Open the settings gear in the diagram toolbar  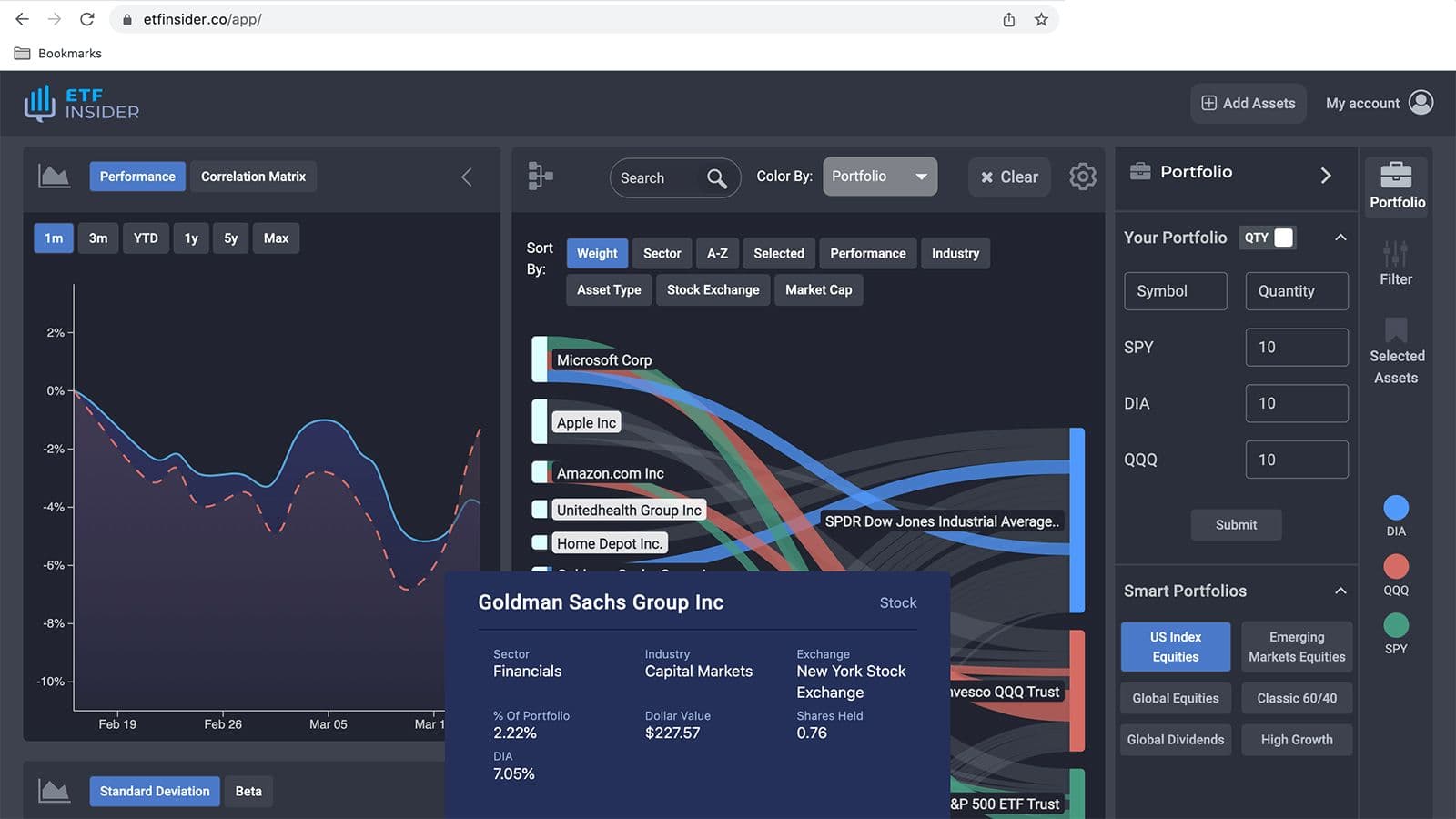pos(1082,177)
